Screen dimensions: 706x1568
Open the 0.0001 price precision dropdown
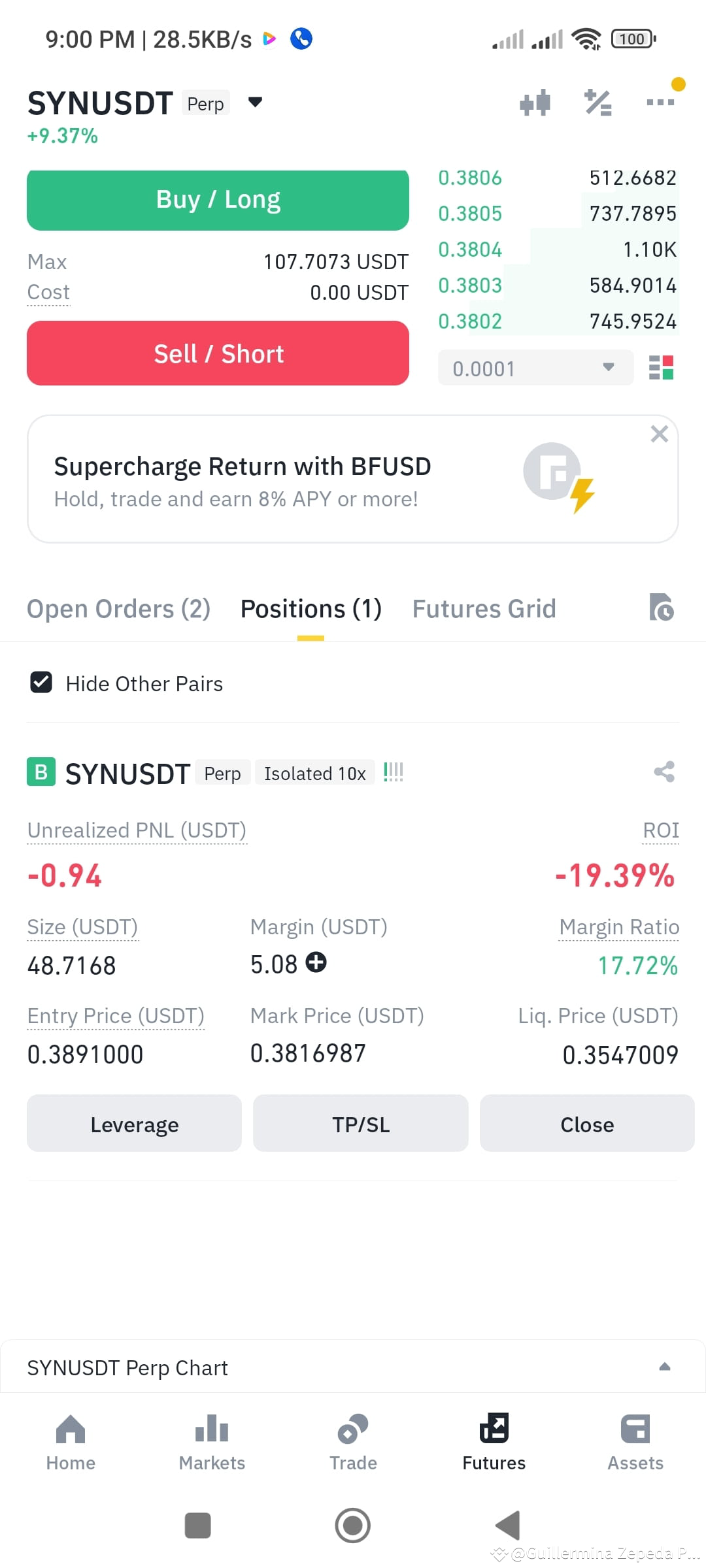click(x=535, y=368)
